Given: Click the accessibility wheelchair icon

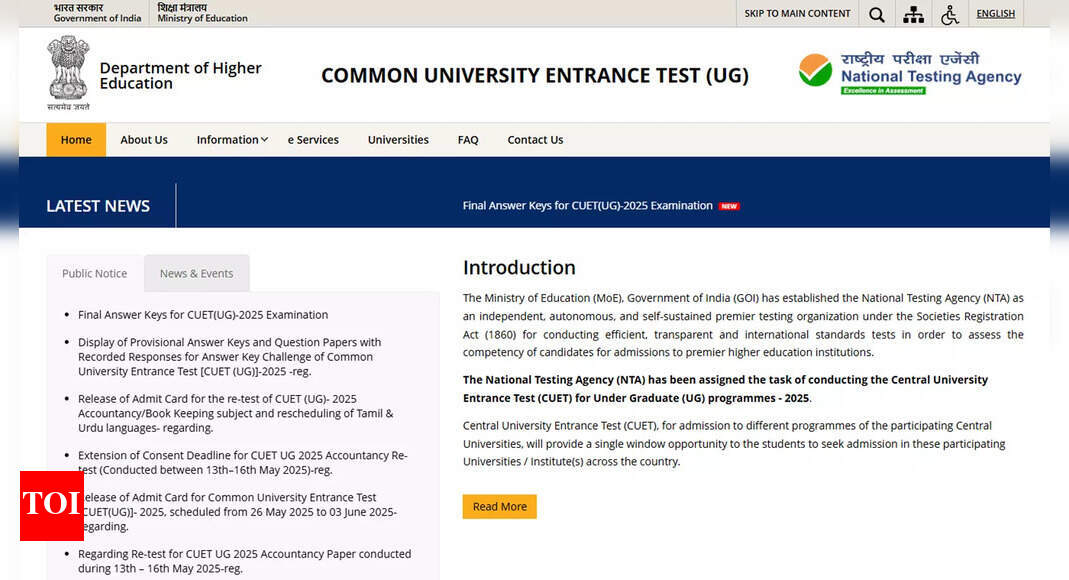Looking at the screenshot, I should click(949, 14).
